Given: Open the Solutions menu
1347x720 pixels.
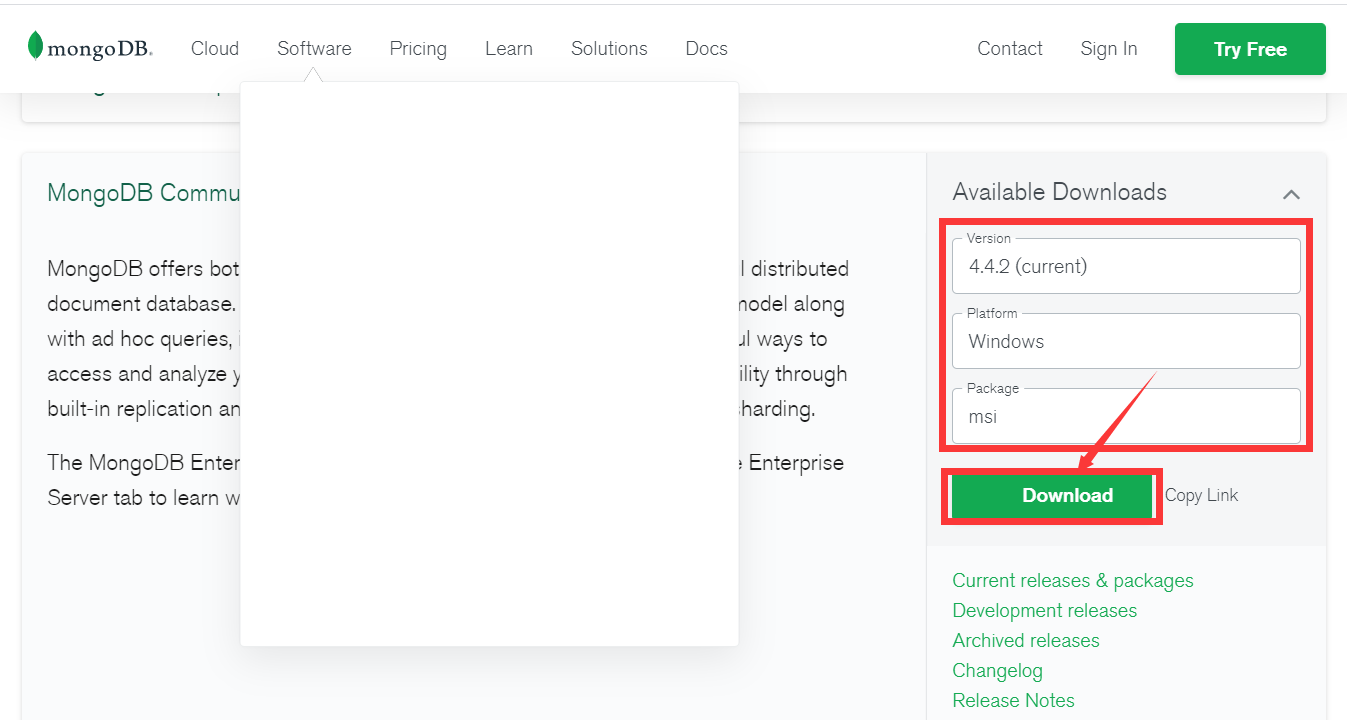Looking at the screenshot, I should point(609,48).
